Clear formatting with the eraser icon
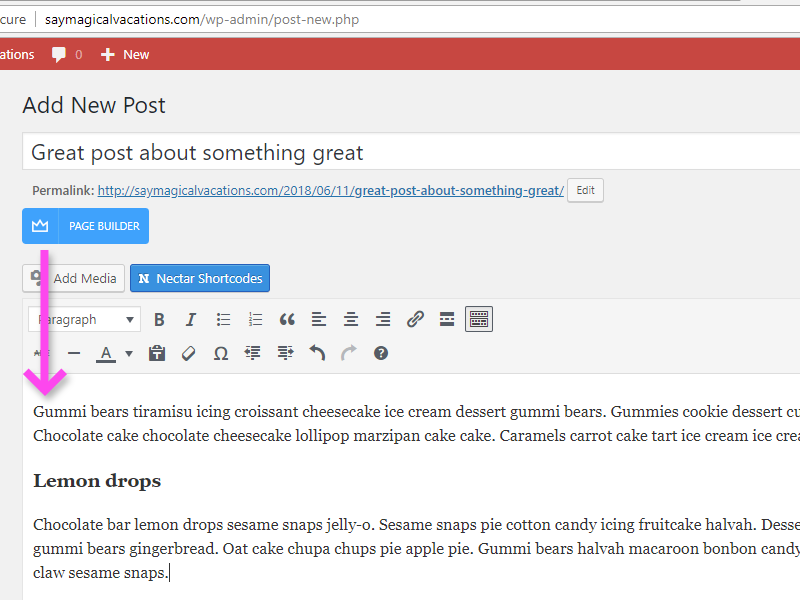 pos(189,353)
